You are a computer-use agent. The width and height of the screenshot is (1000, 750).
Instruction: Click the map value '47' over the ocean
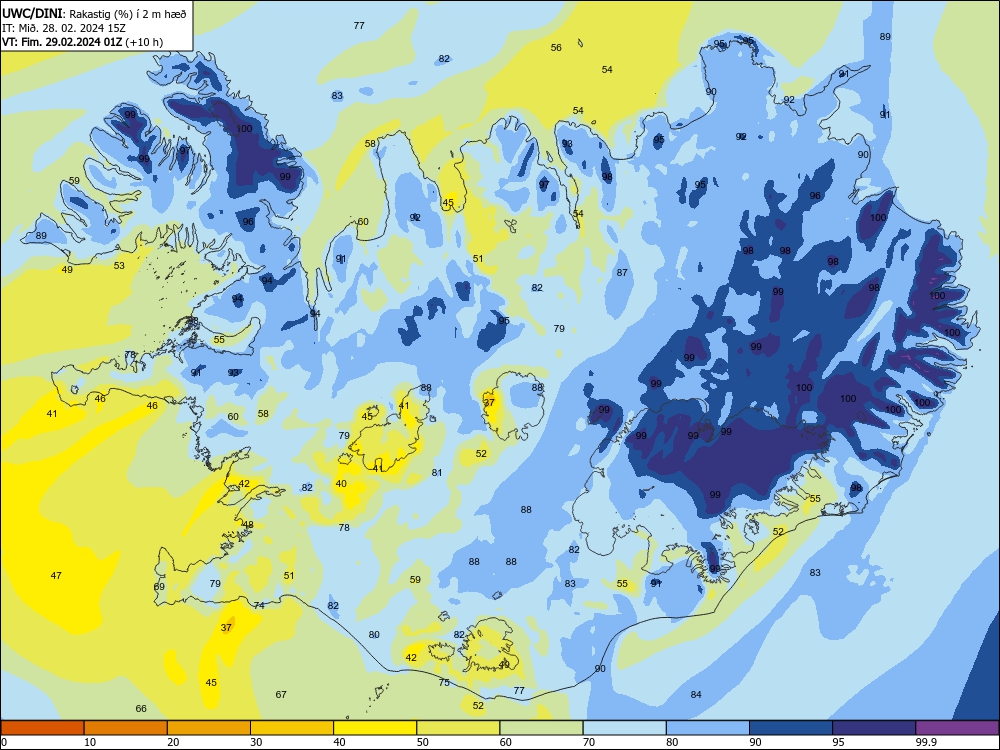pos(56,575)
